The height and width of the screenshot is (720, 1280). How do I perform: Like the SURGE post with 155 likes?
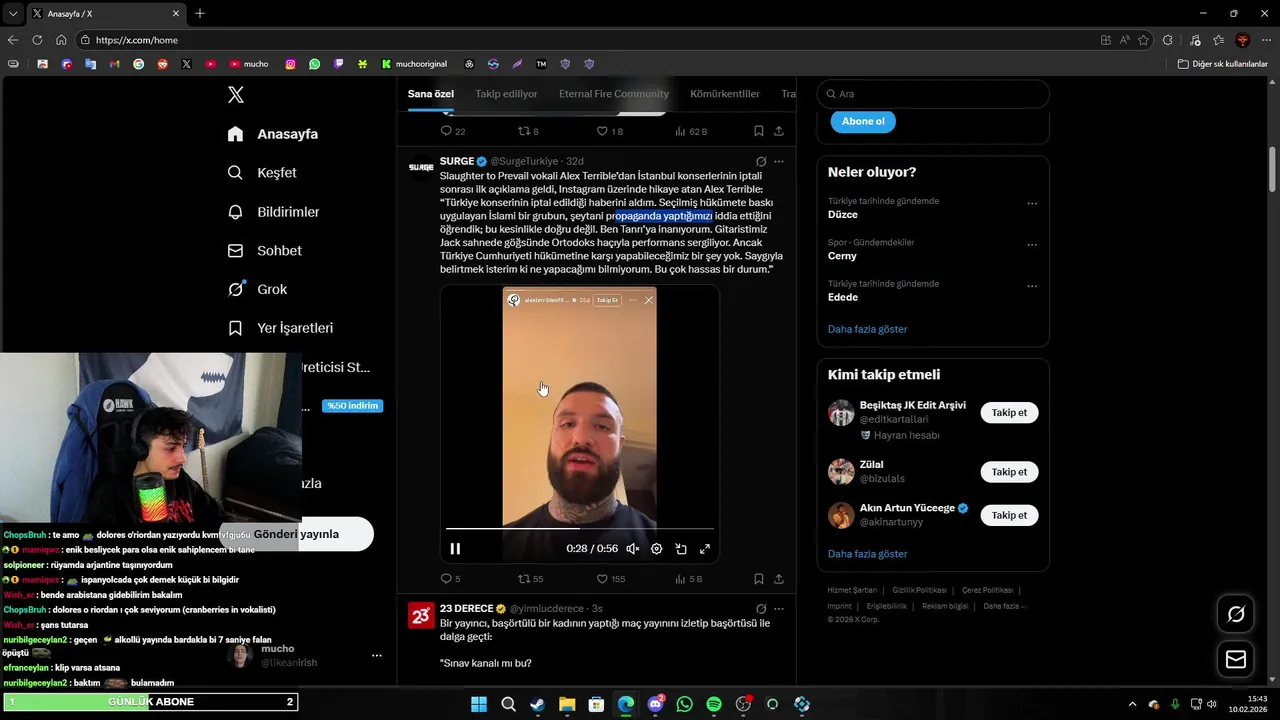[610, 579]
